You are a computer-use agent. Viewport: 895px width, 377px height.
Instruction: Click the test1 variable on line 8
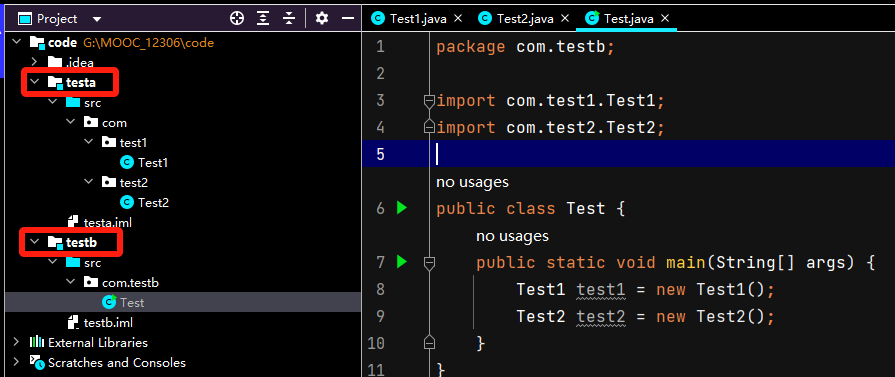[601, 290]
